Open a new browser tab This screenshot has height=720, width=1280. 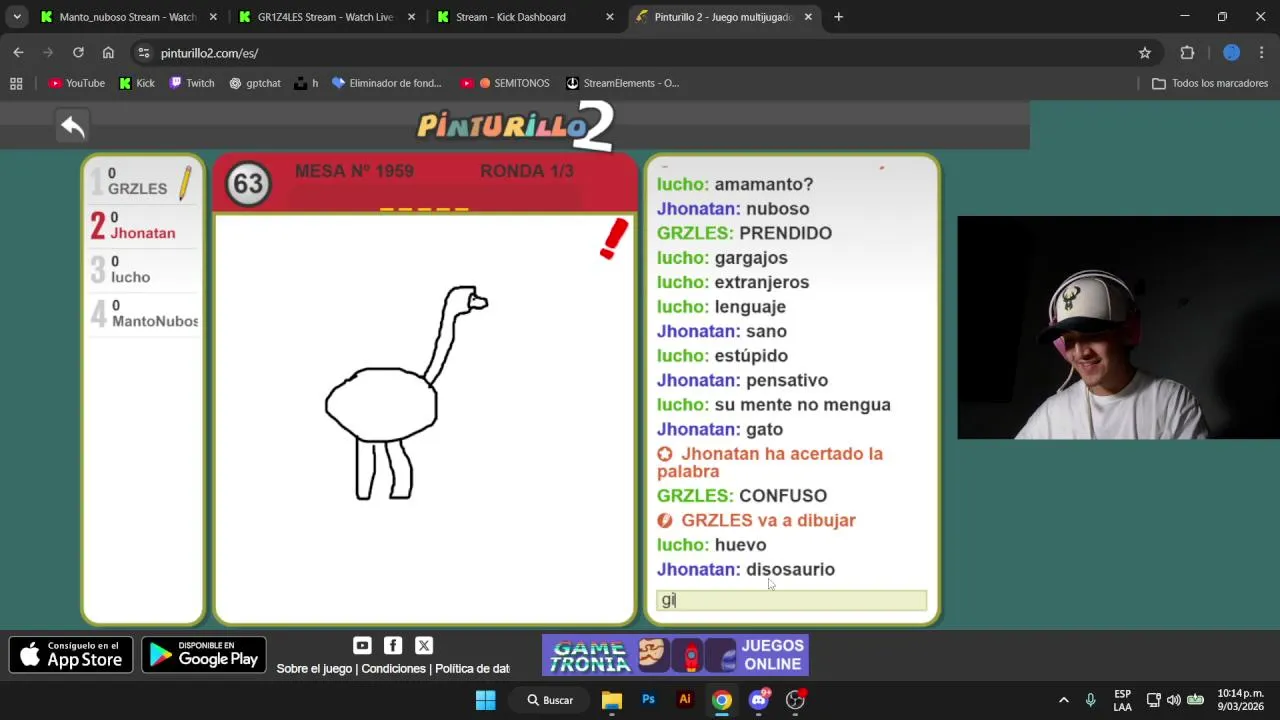click(838, 17)
